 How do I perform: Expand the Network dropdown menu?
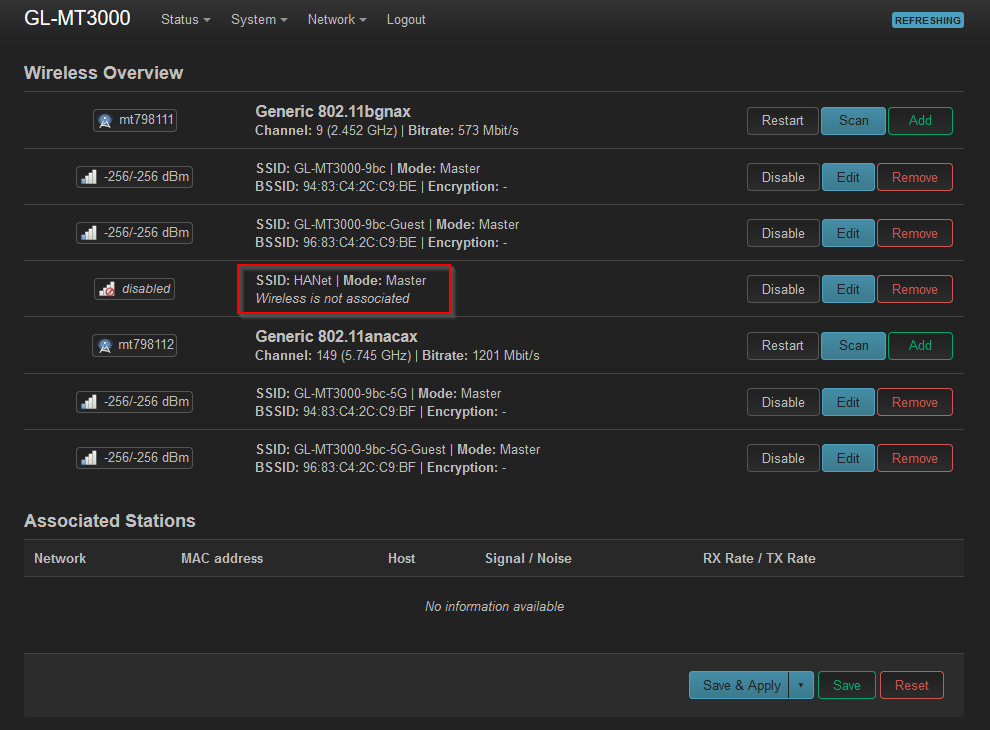(336, 20)
